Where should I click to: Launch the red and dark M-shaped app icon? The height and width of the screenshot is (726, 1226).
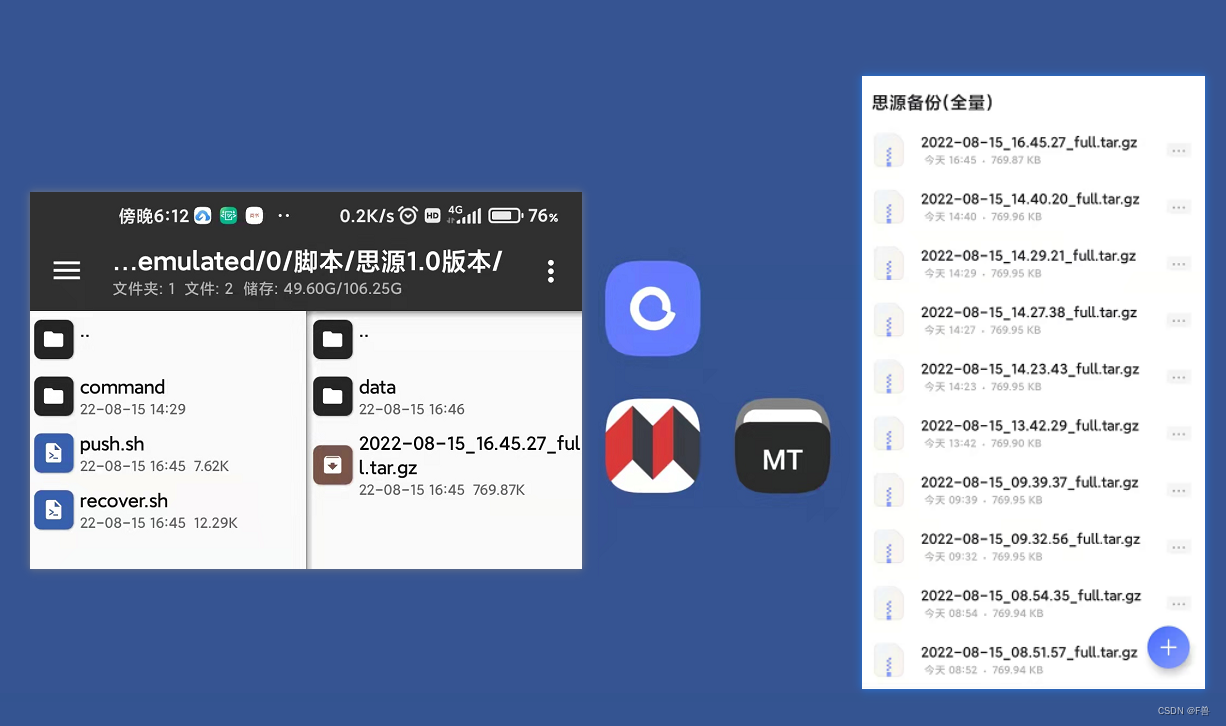[x=652, y=445]
